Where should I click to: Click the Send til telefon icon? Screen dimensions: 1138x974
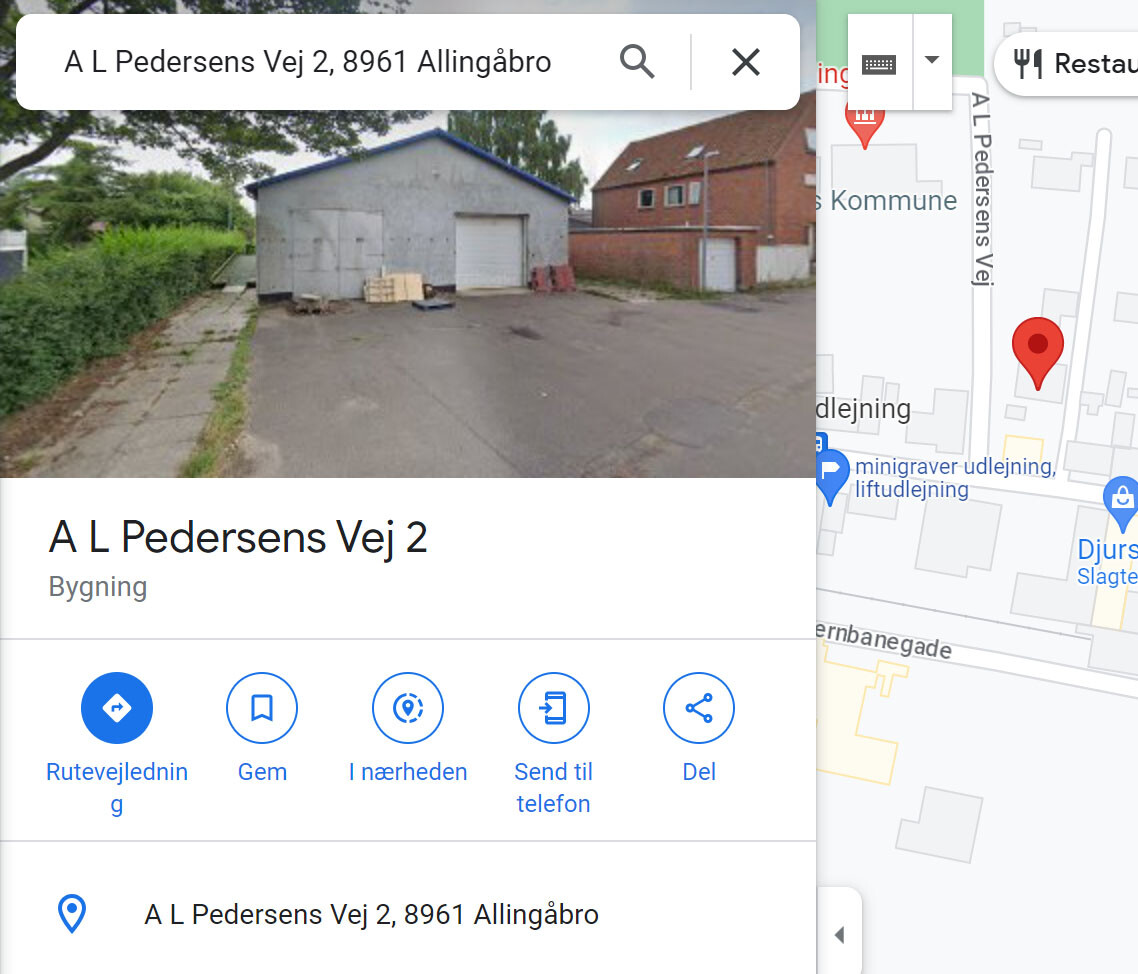tap(554, 708)
